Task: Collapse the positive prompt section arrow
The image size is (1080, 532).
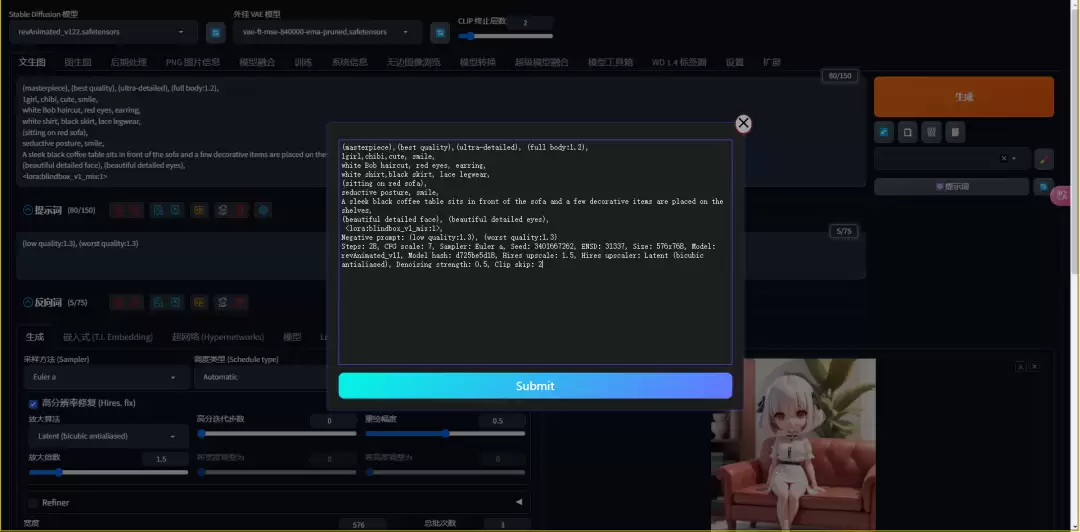Action: pos(28,210)
